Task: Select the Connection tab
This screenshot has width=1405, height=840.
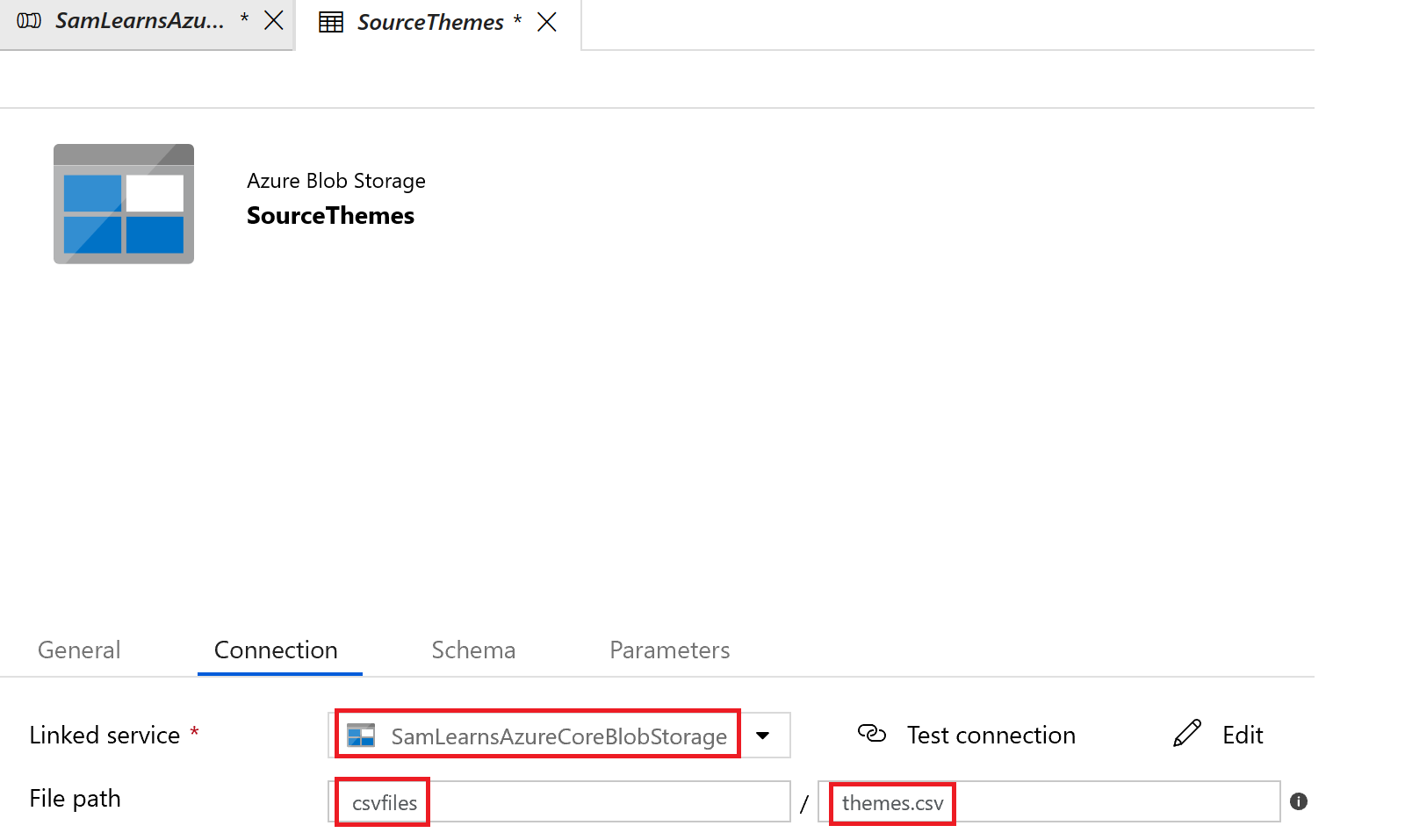Action: point(276,650)
